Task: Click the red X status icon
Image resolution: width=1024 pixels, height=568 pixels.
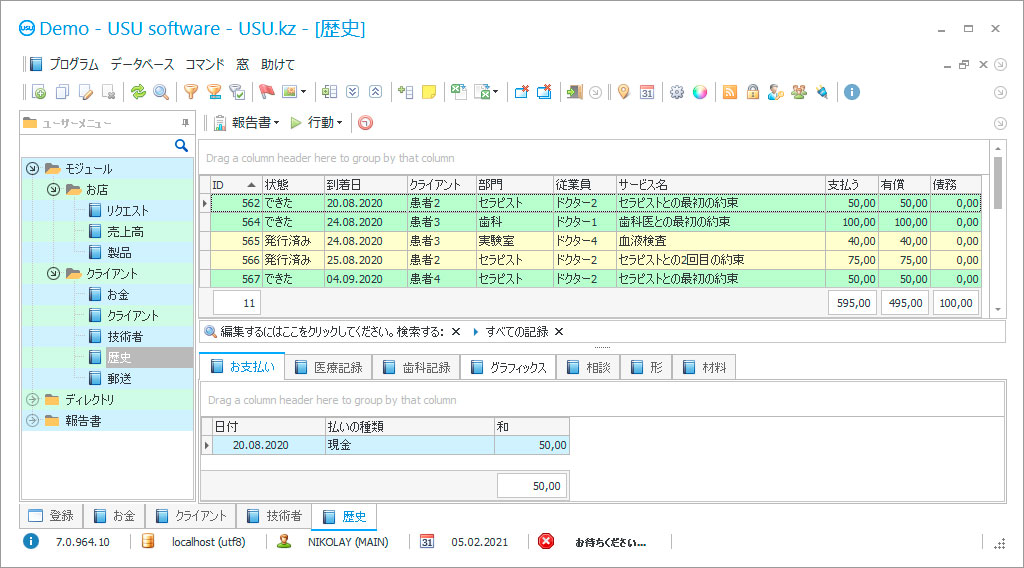Action: (x=546, y=541)
